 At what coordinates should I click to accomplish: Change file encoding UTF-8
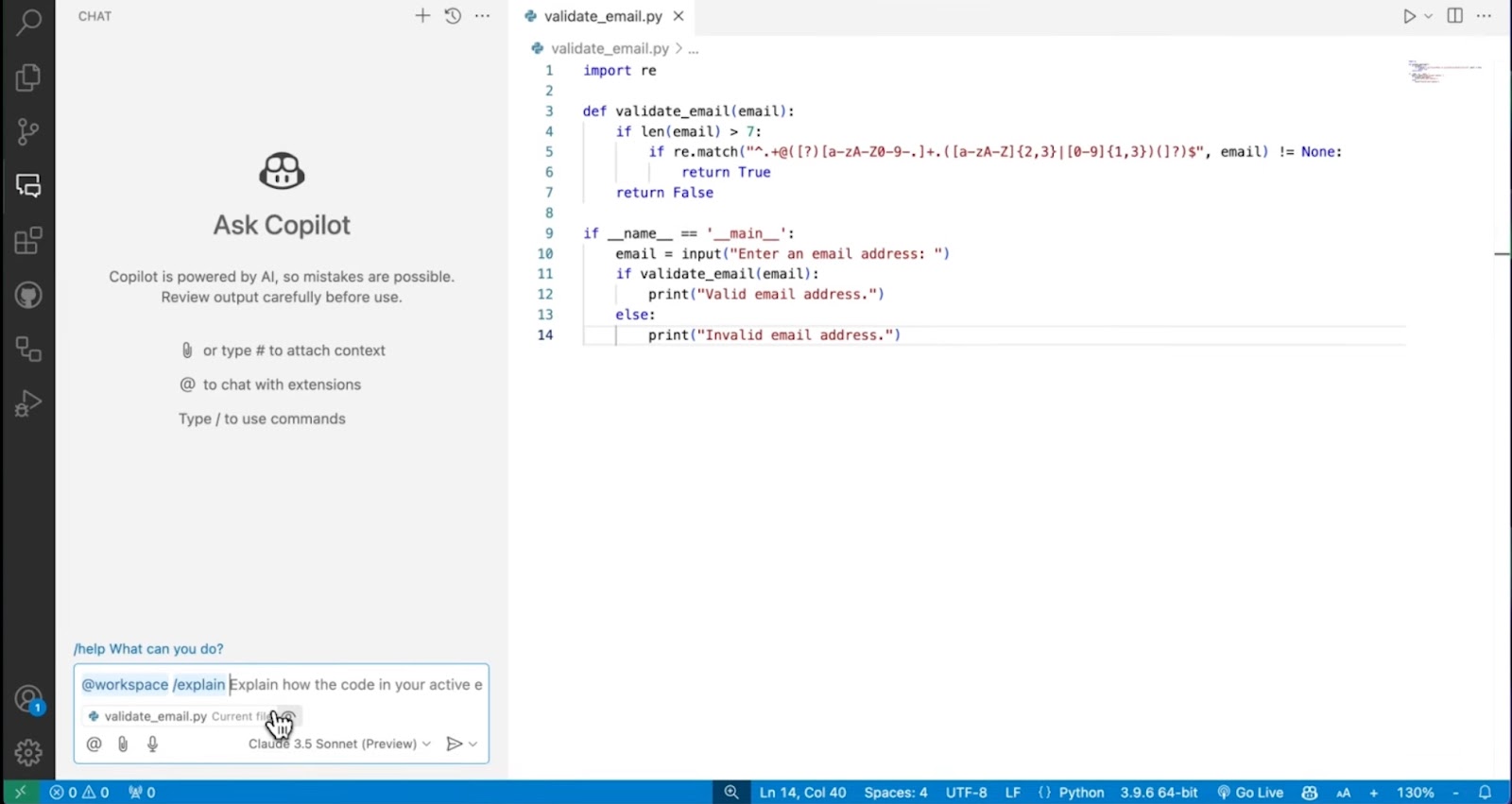(x=966, y=793)
